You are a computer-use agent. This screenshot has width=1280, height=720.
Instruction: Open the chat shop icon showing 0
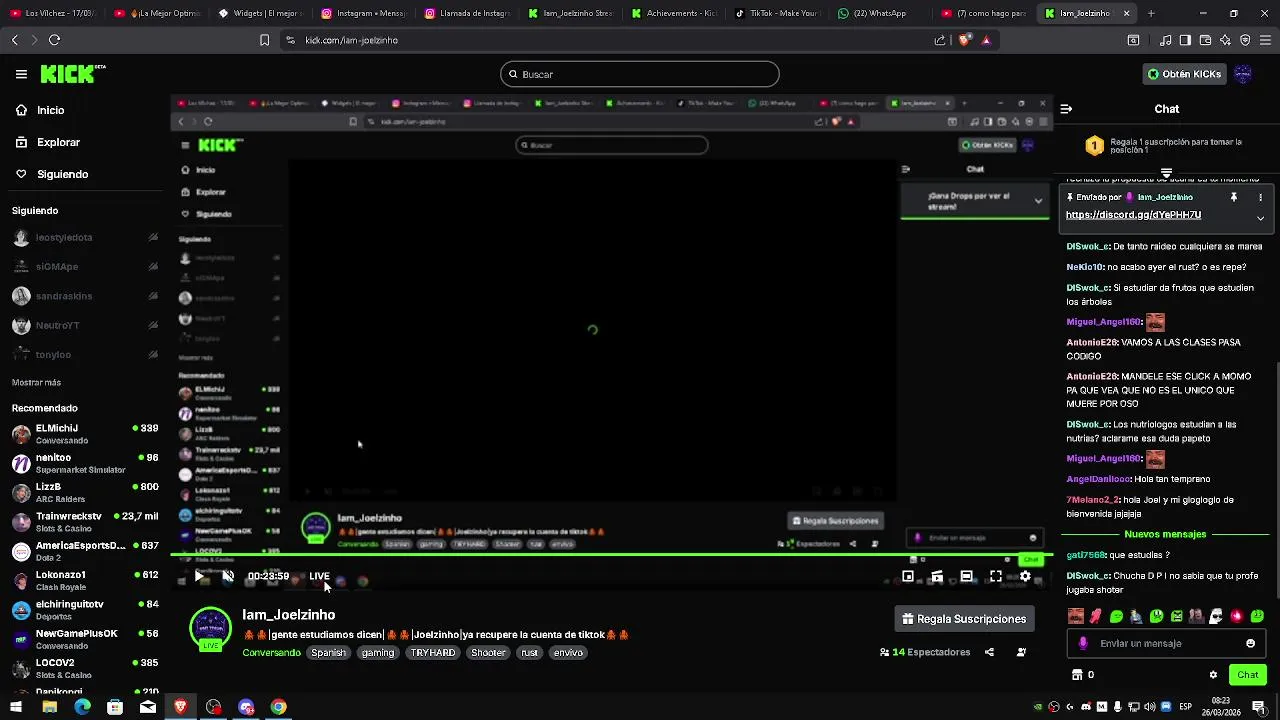[1083, 675]
